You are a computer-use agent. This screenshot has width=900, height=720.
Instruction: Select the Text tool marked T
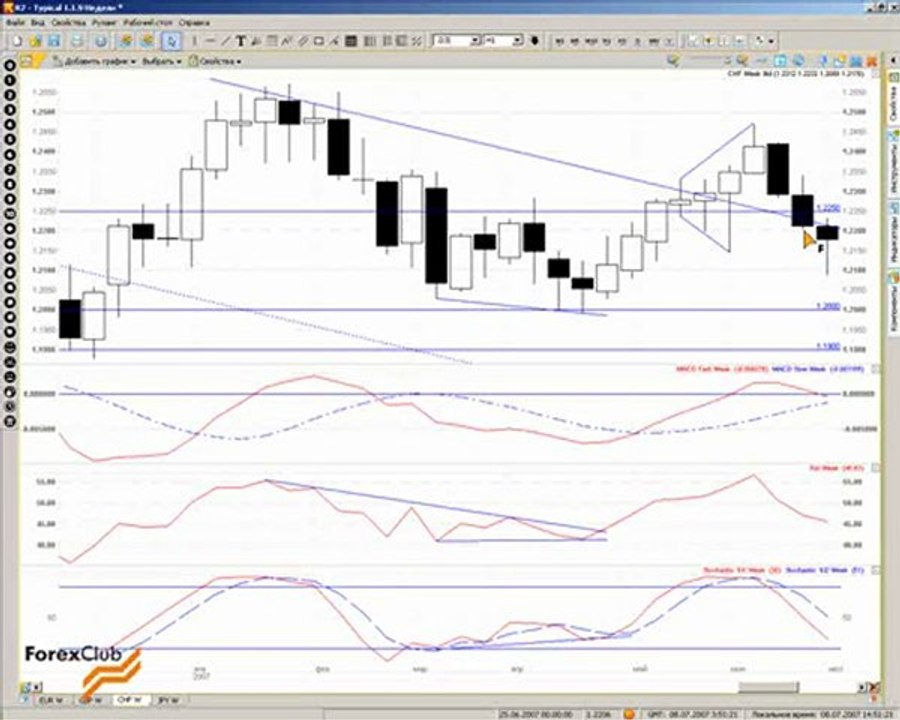pos(240,41)
